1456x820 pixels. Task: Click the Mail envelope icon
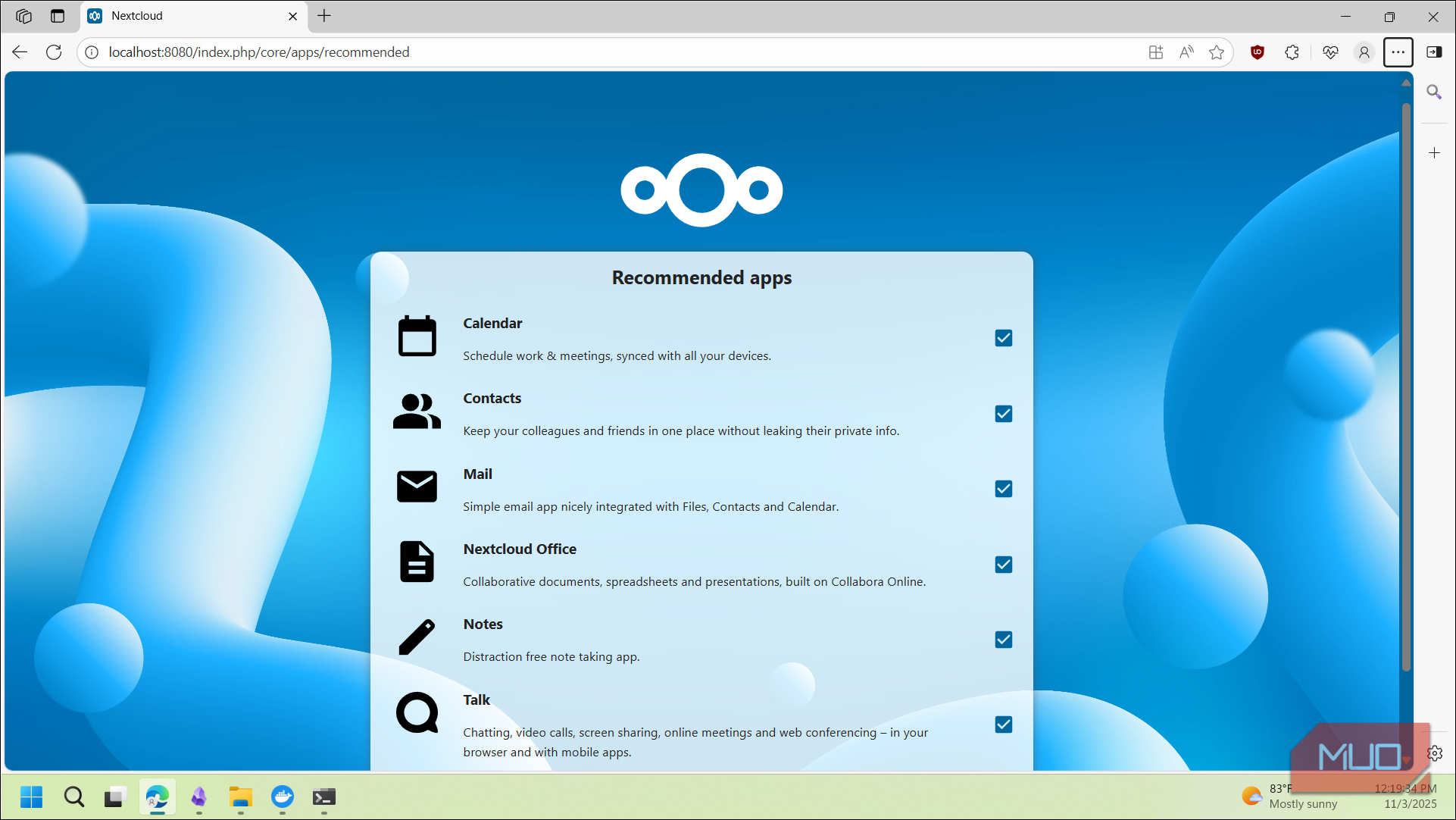(417, 487)
